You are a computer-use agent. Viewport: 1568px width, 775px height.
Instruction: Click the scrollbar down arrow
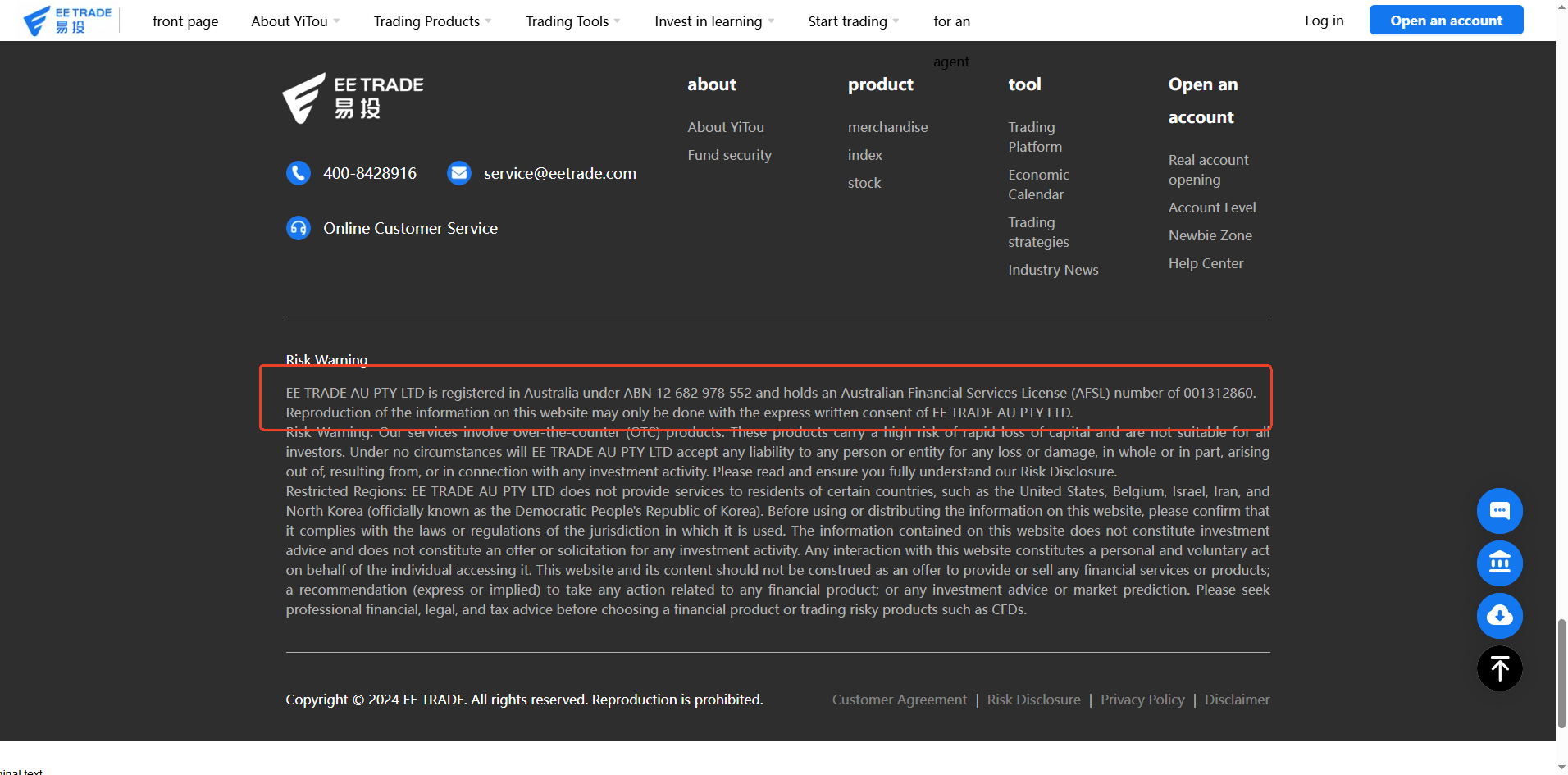(1561, 768)
